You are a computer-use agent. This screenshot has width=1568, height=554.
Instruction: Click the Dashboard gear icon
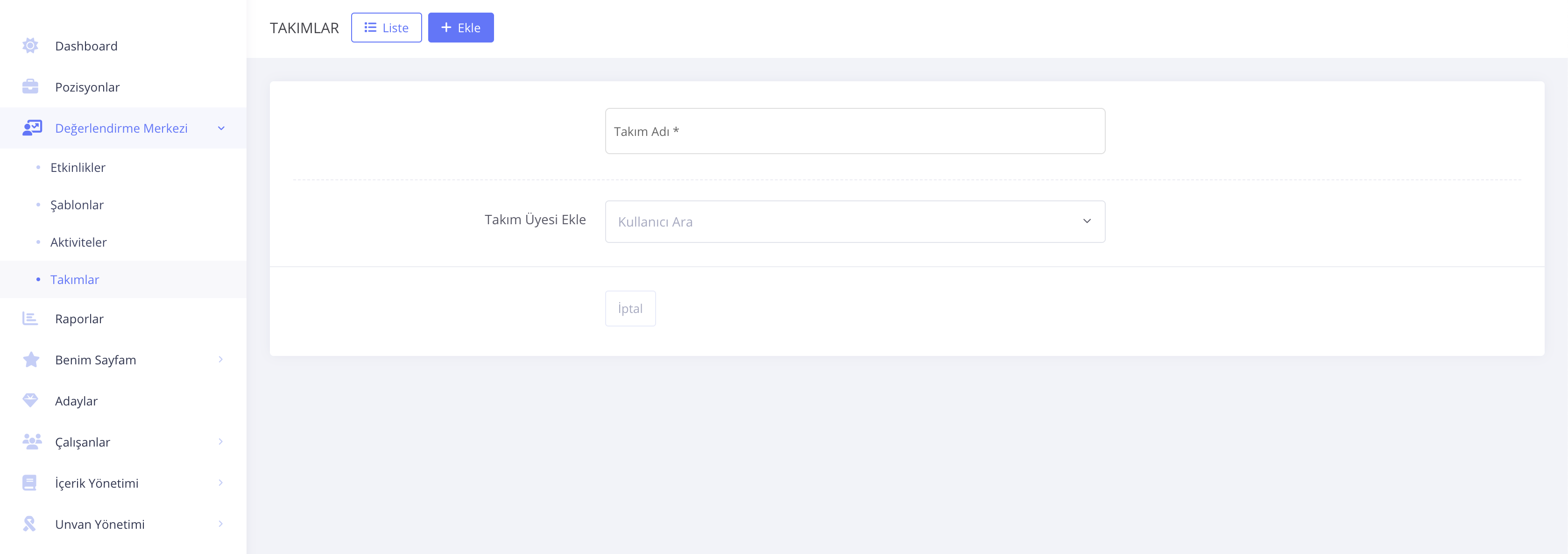30,46
